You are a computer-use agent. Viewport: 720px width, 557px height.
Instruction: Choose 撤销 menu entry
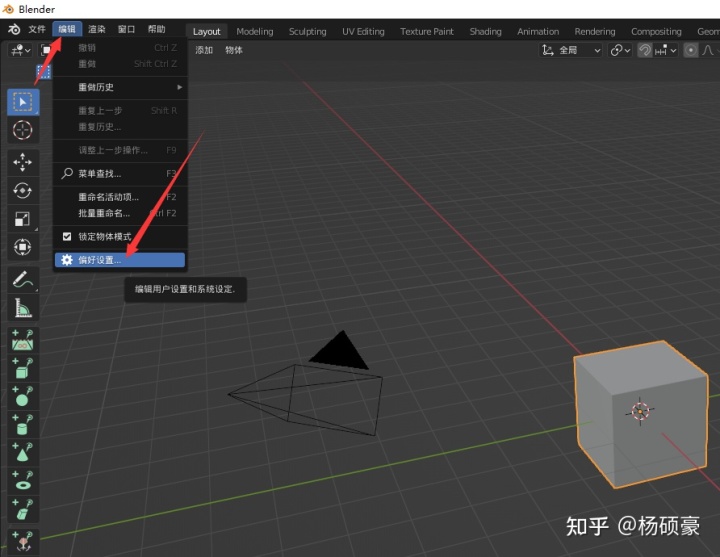pyautogui.click(x=120, y=48)
